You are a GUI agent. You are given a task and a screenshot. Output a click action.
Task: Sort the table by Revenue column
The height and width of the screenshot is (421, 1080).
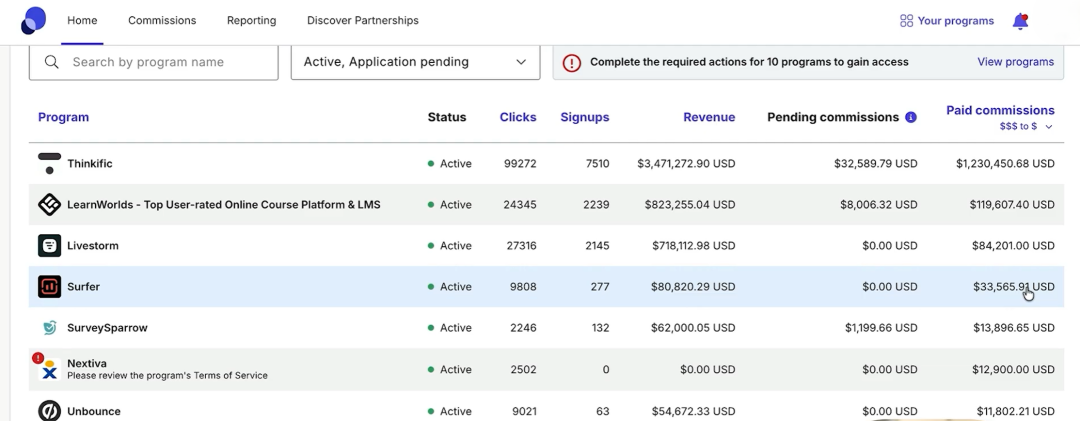[708, 117]
